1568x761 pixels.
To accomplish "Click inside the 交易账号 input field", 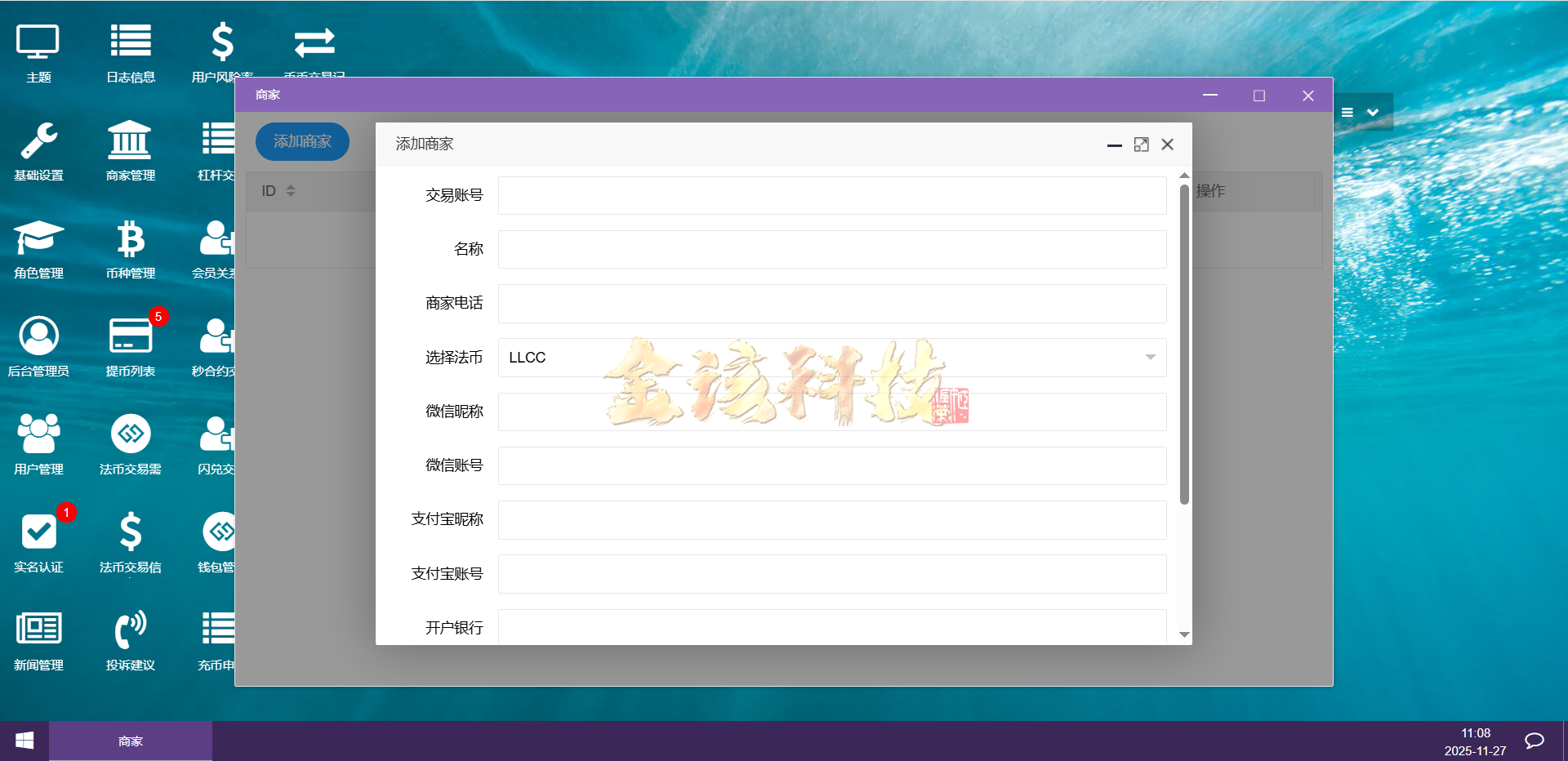I will (831, 195).
